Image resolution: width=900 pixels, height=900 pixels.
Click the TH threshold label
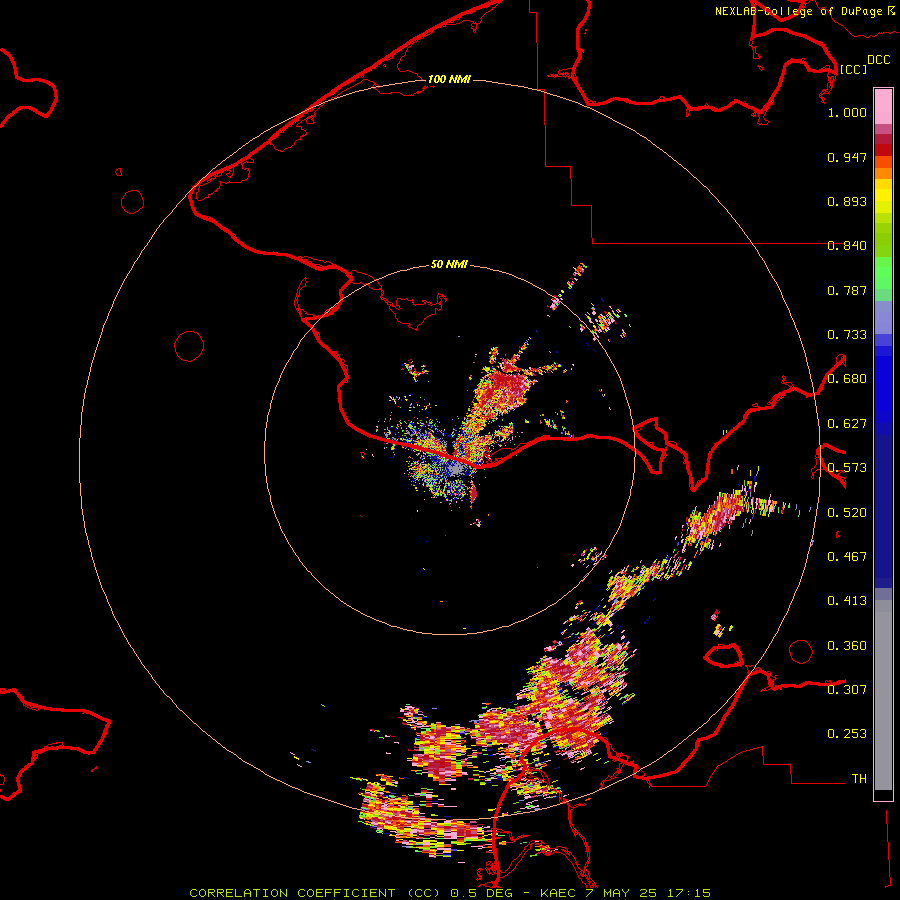click(859, 779)
